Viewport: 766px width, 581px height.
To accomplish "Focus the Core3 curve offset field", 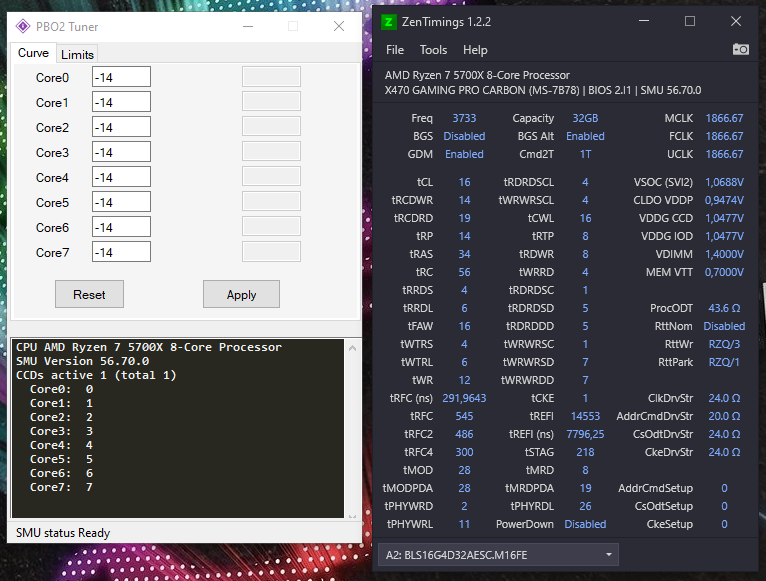I will [x=121, y=152].
